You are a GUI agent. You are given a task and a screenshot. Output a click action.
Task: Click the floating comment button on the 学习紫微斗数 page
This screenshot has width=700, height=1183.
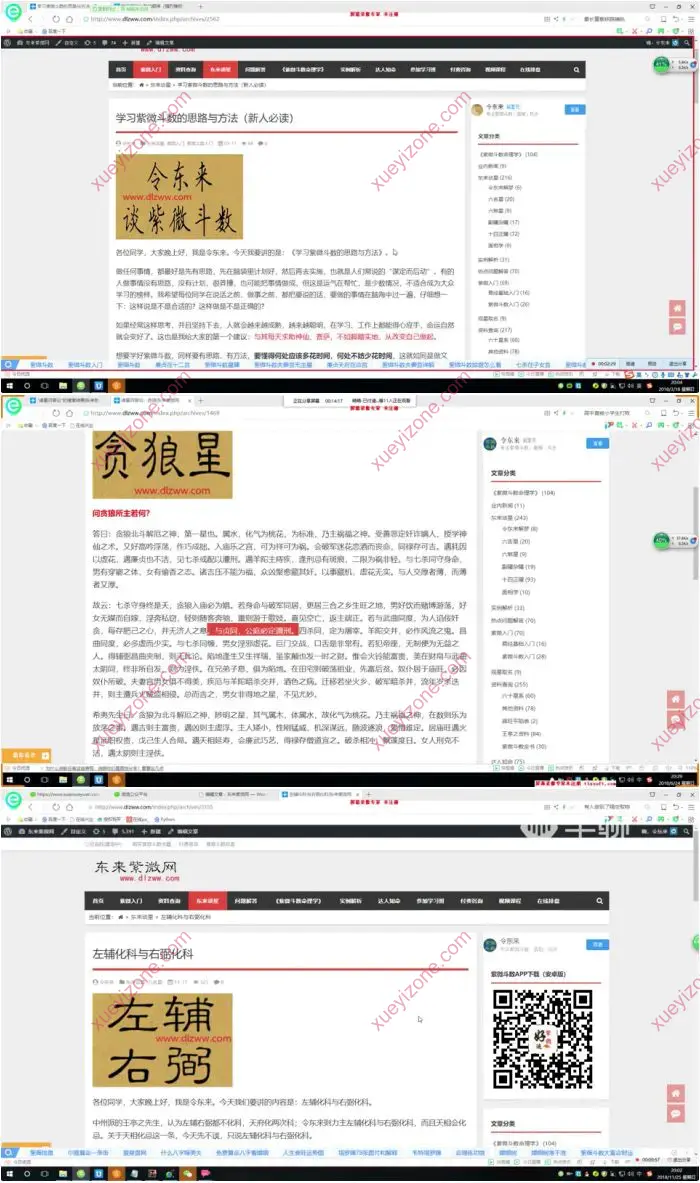click(x=677, y=327)
